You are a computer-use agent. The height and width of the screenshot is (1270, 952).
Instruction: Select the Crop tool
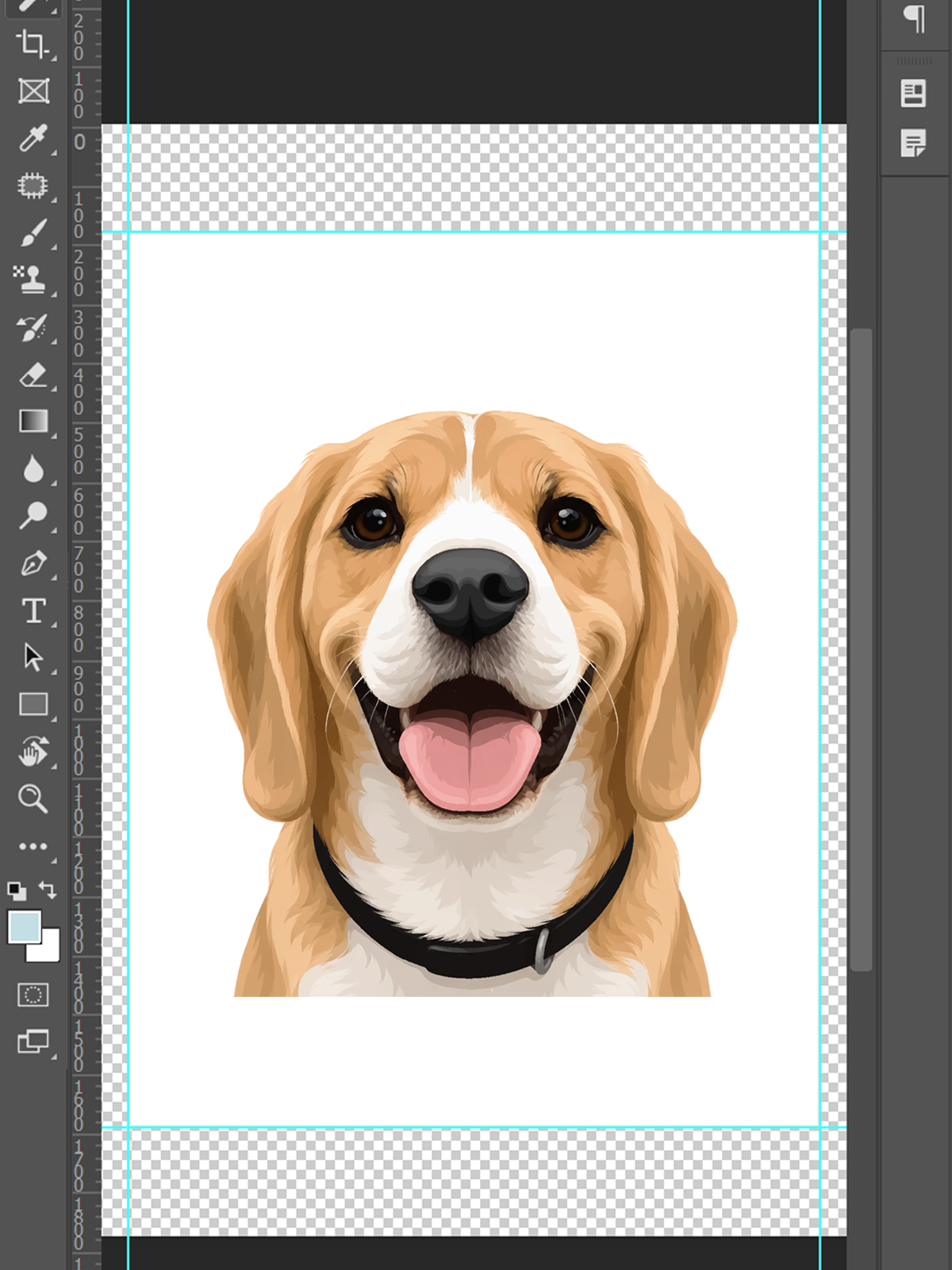[x=33, y=44]
